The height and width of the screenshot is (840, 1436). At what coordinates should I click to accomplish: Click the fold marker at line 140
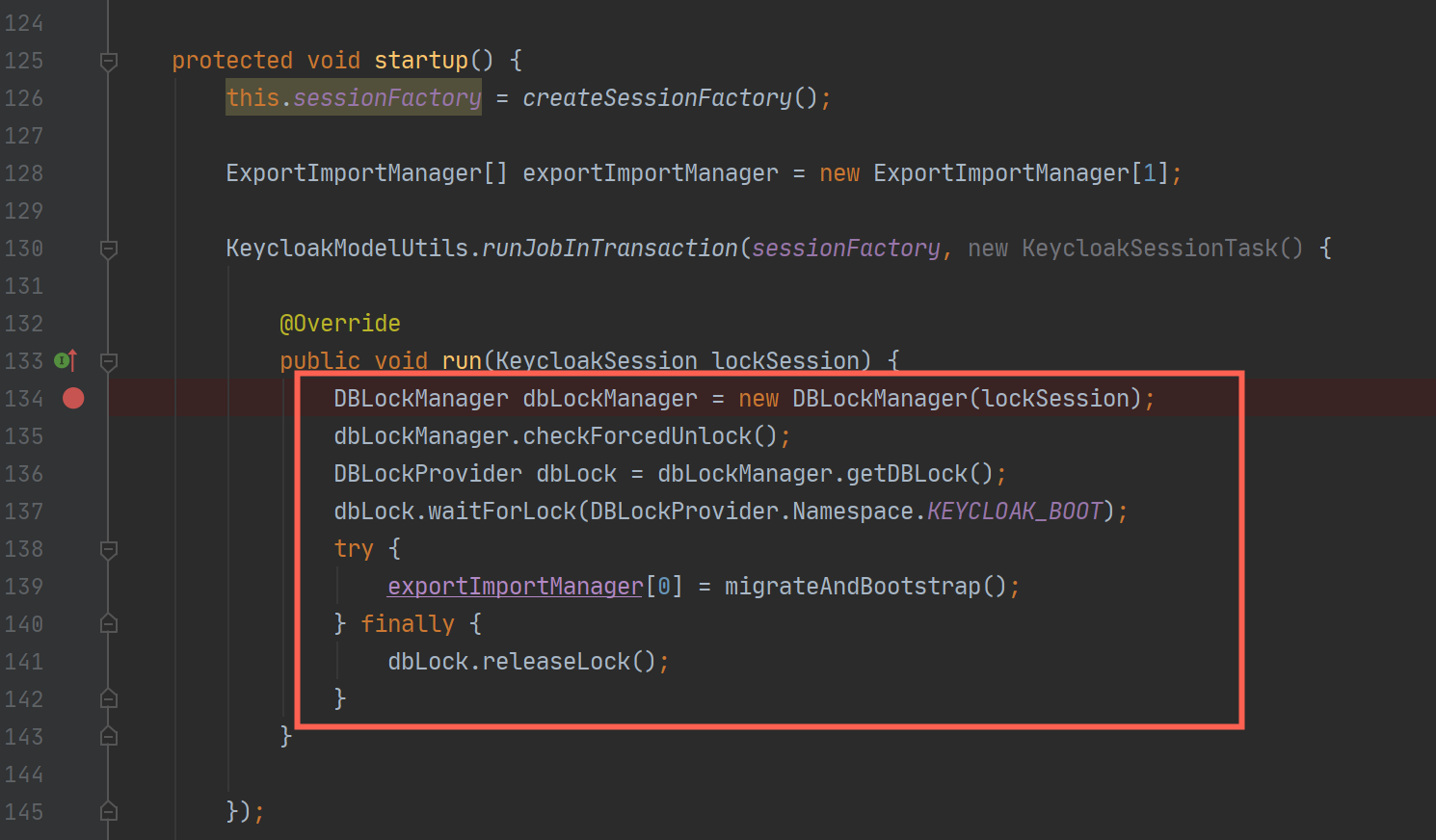[109, 623]
